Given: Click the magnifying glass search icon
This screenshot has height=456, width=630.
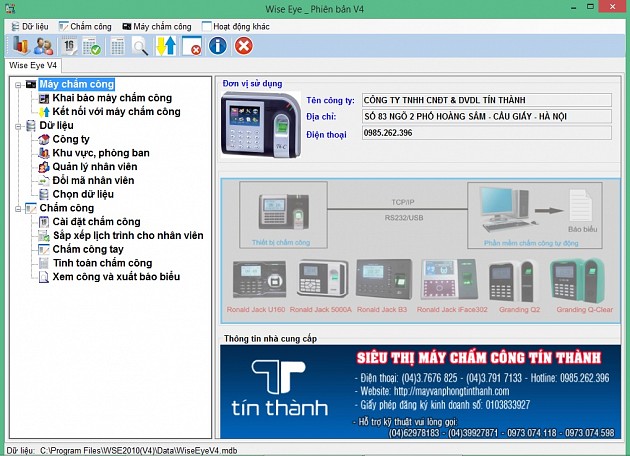Looking at the screenshot, I should pos(140,46).
